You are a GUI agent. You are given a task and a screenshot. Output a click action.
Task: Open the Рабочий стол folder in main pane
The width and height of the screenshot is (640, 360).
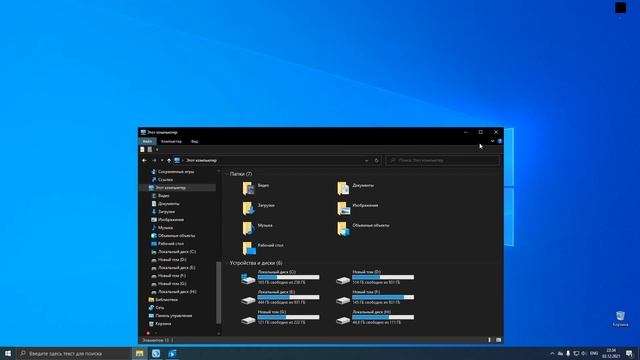click(x=263, y=248)
